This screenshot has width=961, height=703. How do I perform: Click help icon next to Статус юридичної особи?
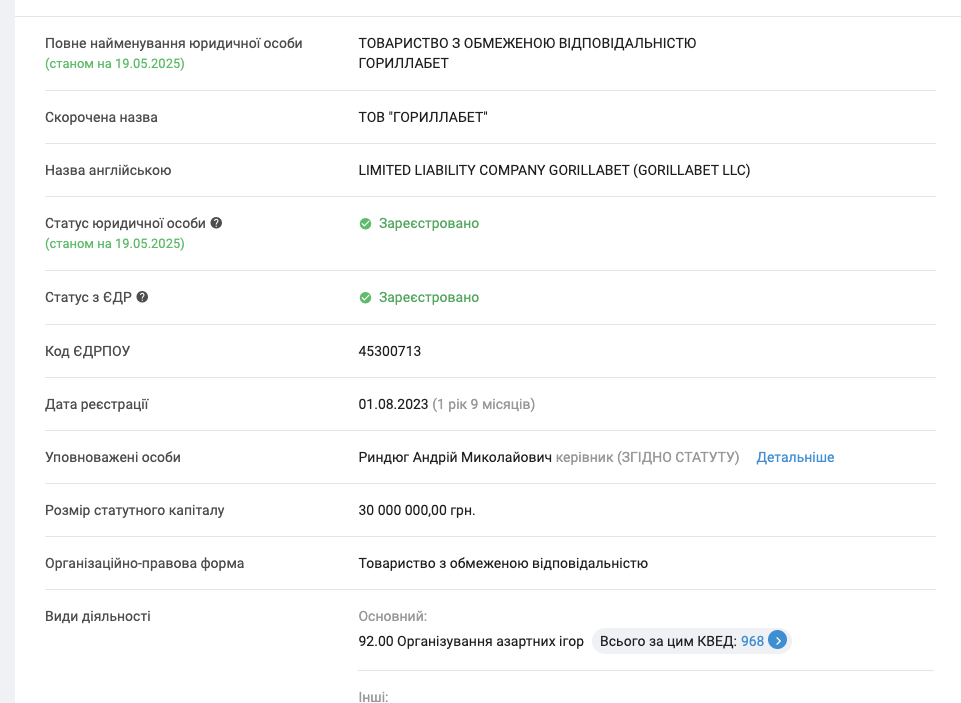[x=216, y=223]
